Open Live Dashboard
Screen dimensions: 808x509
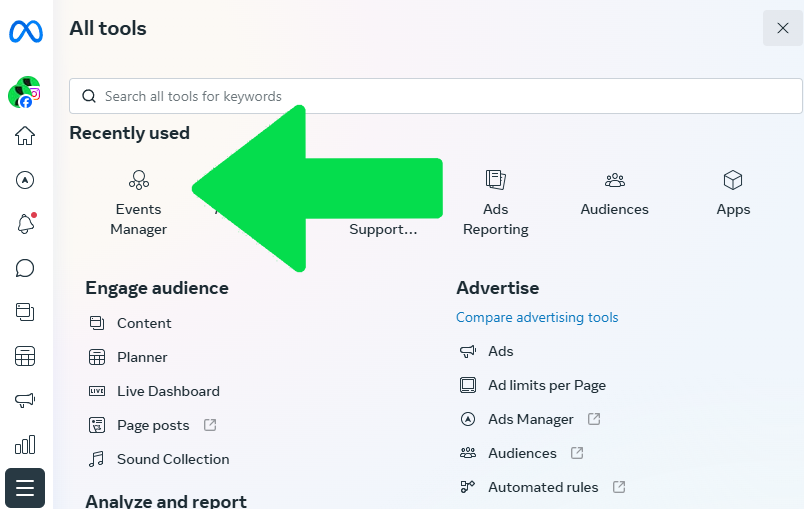[x=168, y=391]
